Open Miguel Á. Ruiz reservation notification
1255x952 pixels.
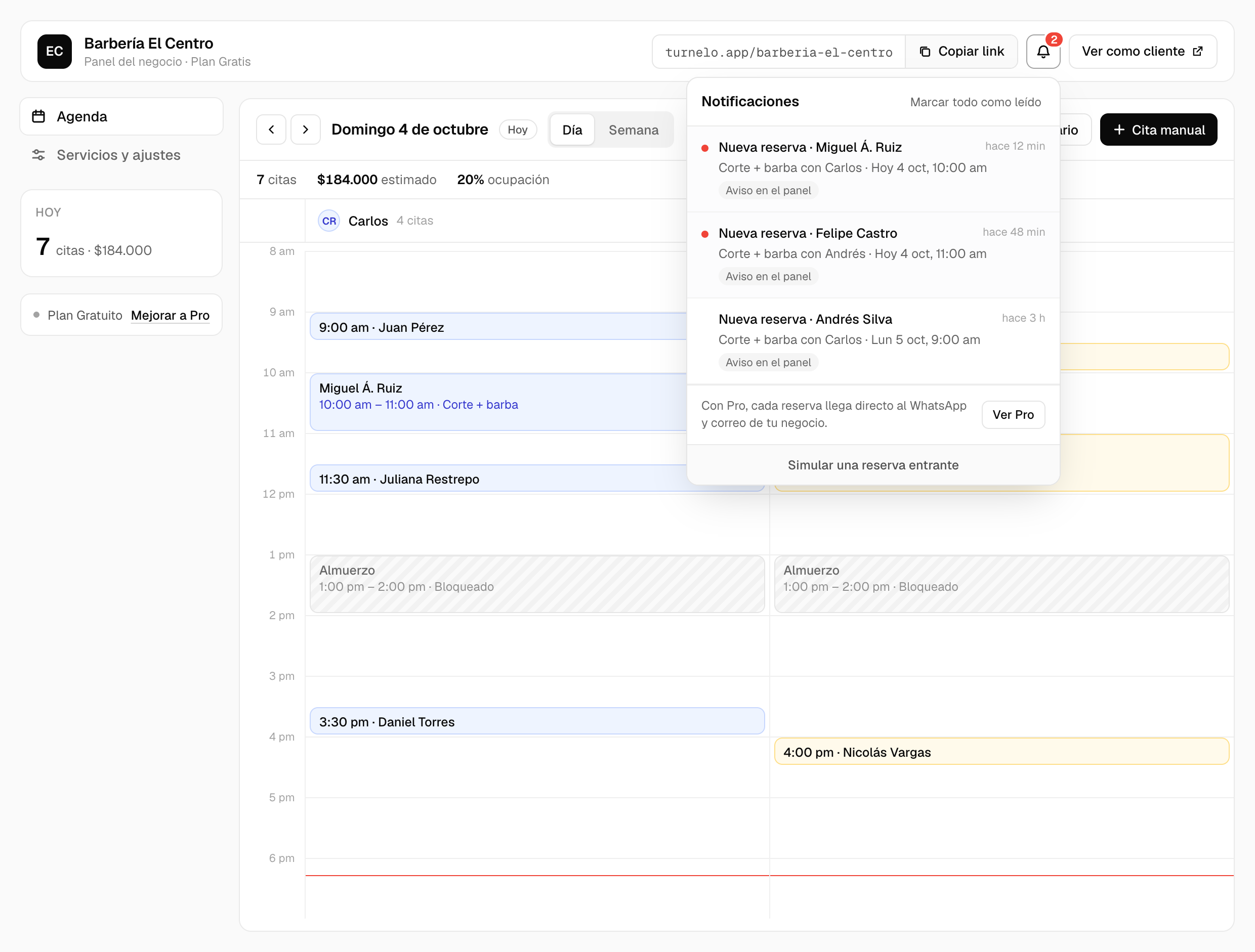point(873,169)
